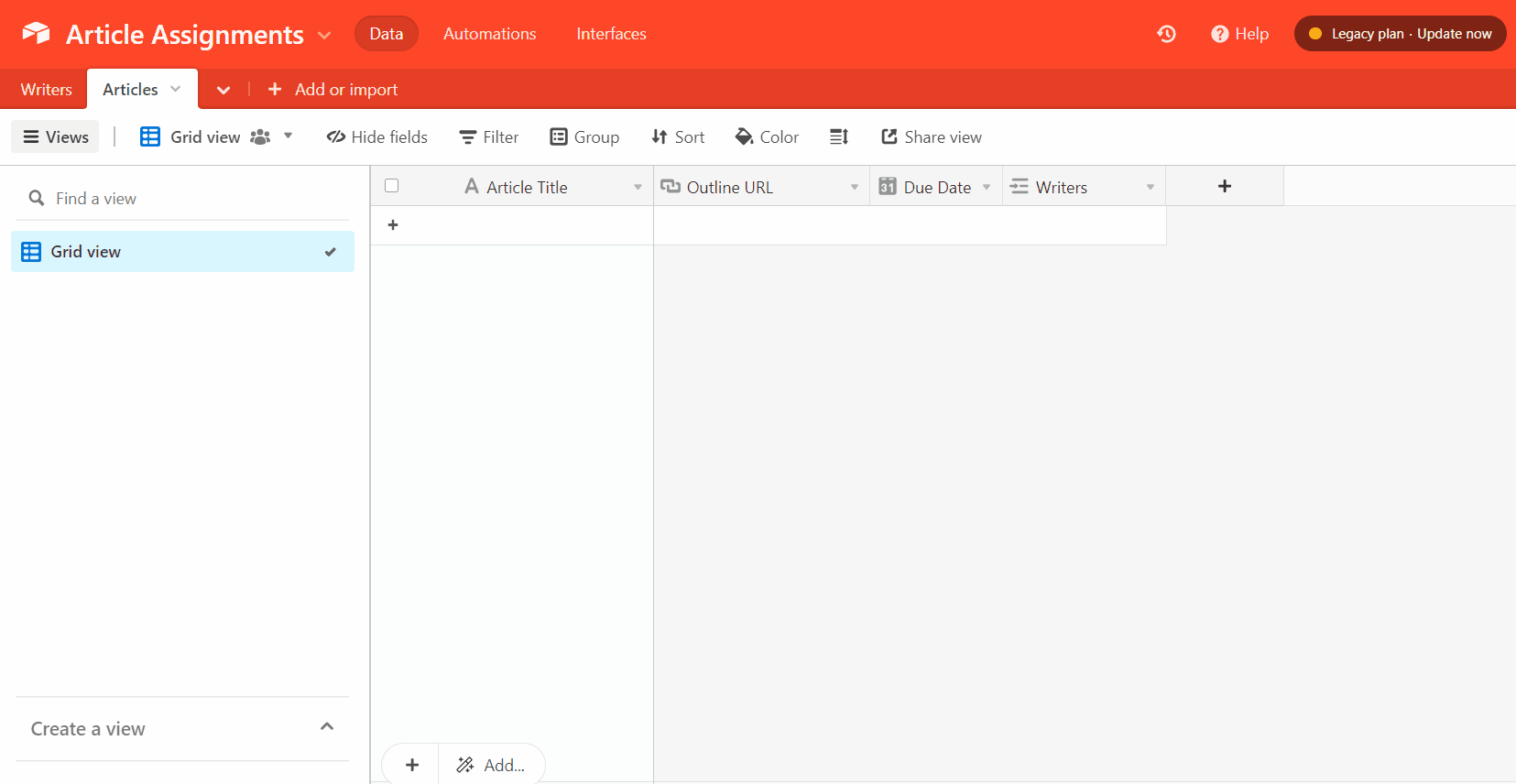1516x784 pixels.
Task: Add a new field with plus icon
Action: (1224, 187)
